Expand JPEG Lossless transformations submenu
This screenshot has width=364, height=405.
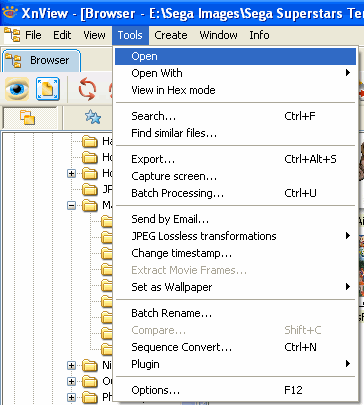(235, 236)
